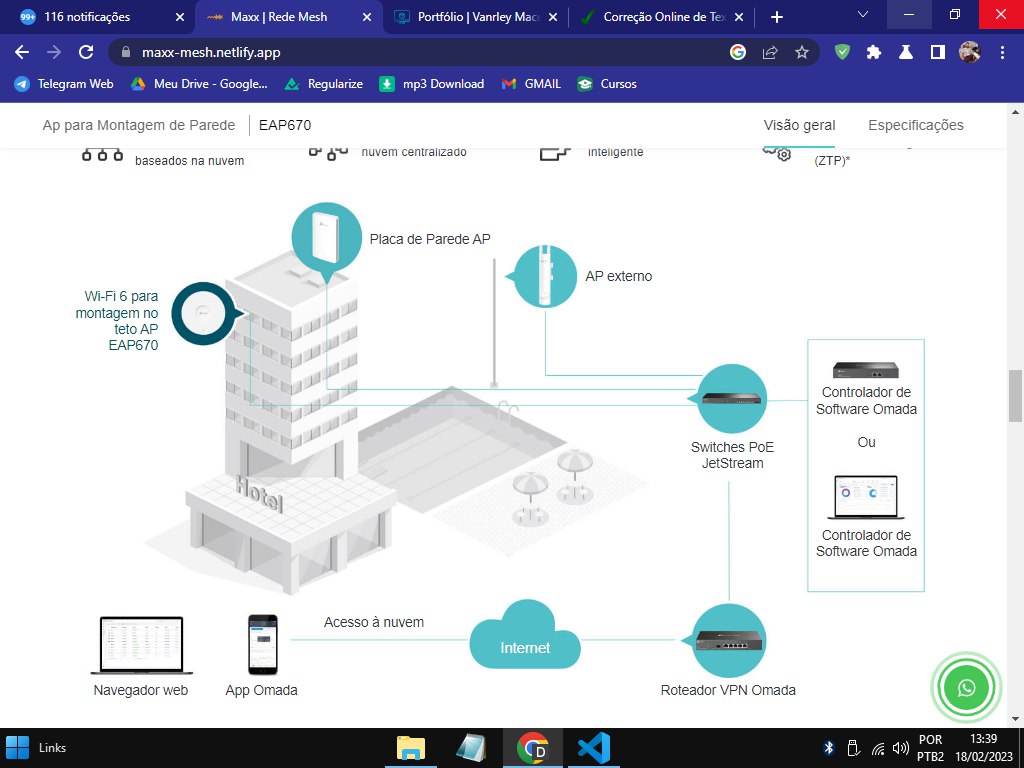Close the 116 notificações tab

180,17
